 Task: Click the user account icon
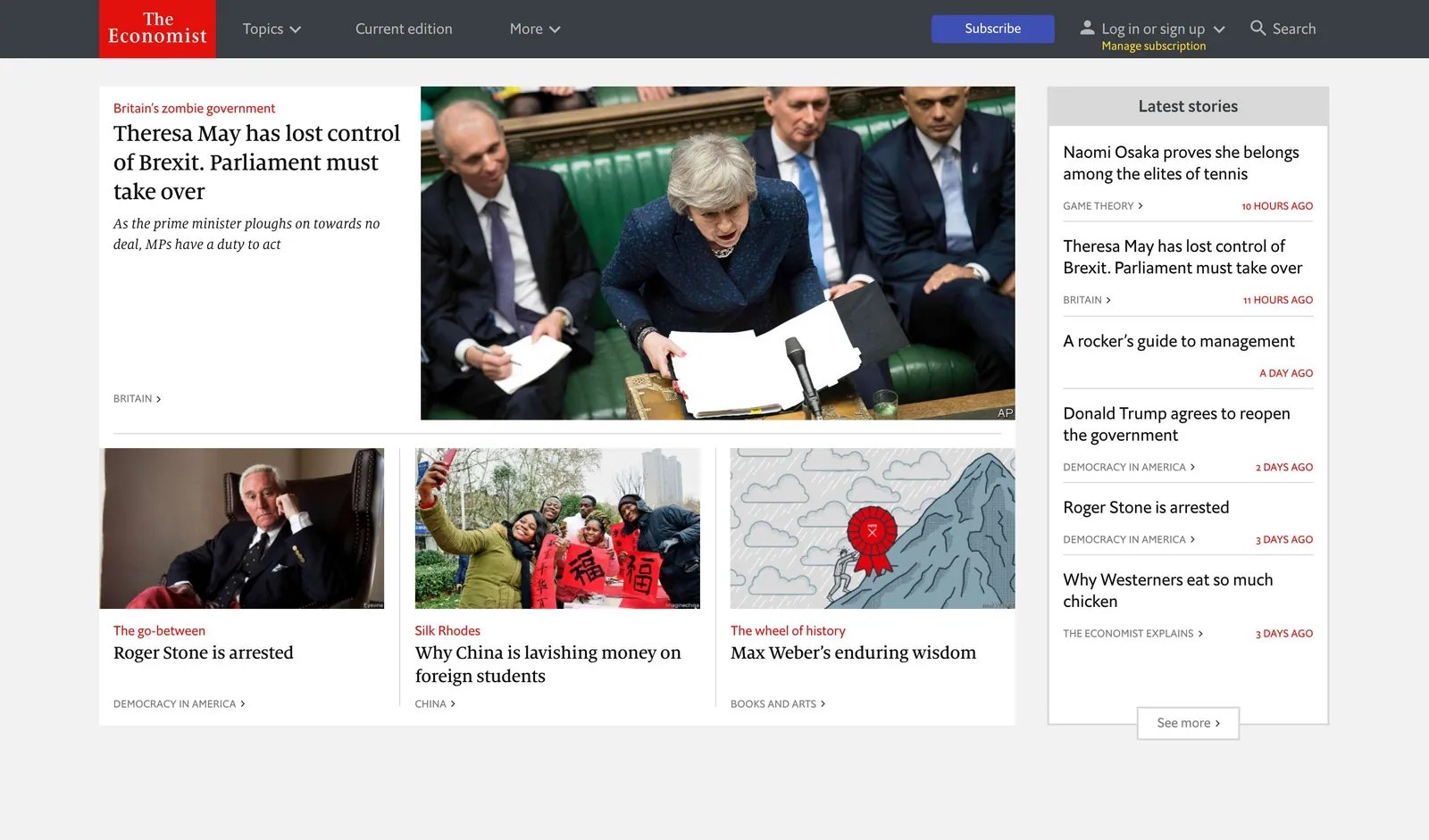click(x=1087, y=28)
